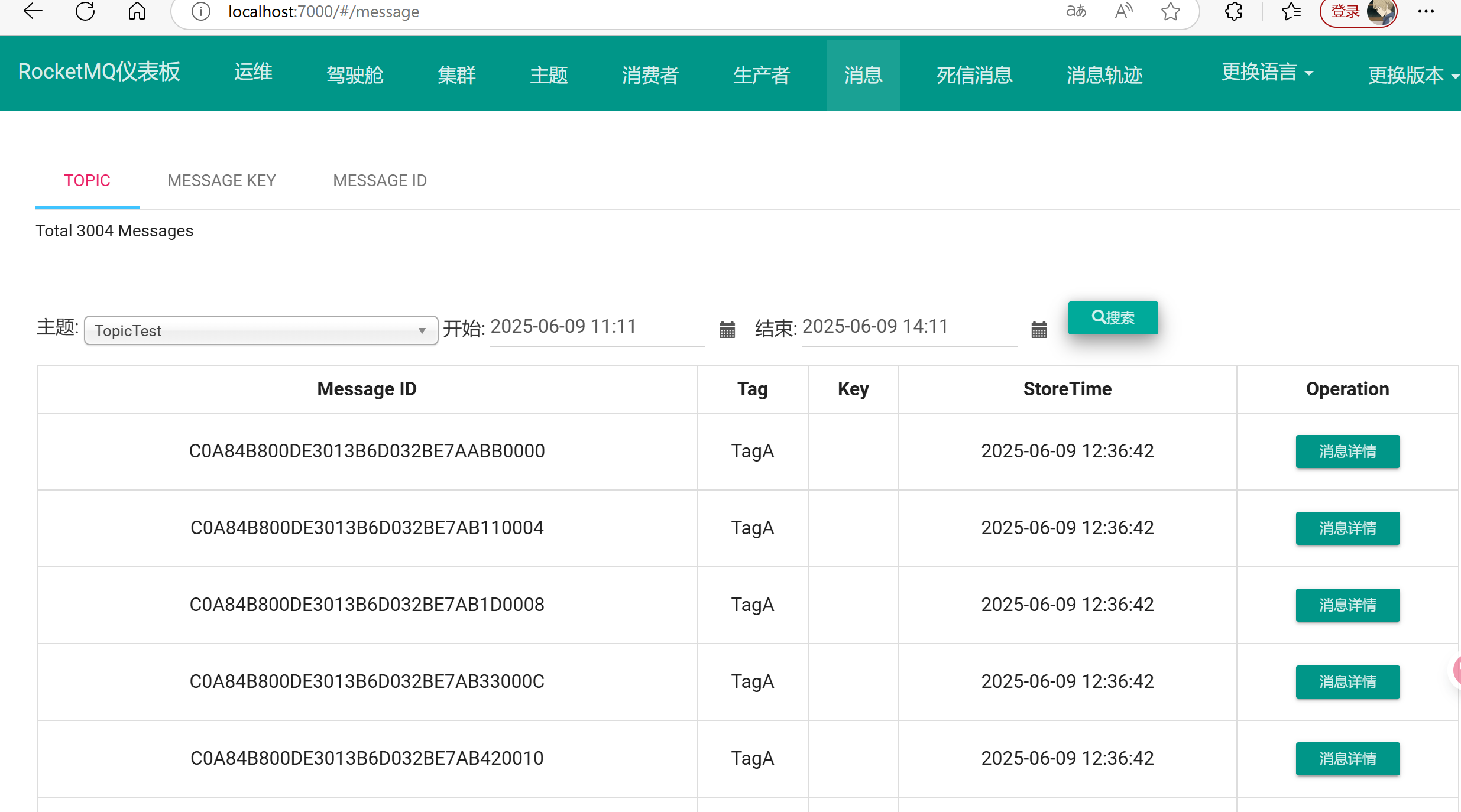Image resolution: width=1461 pixels, height=812 pixels.
Task: Open the 更换版本 version dropdown
Action: tap(1412, 75)
